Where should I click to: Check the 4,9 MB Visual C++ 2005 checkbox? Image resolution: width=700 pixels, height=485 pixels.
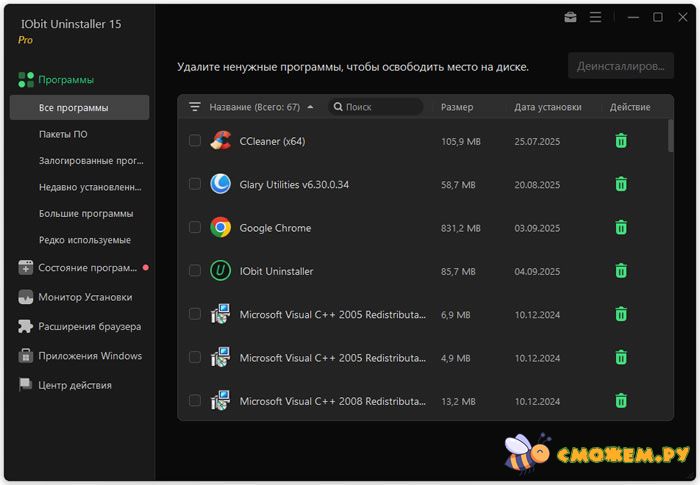point(195,357)
